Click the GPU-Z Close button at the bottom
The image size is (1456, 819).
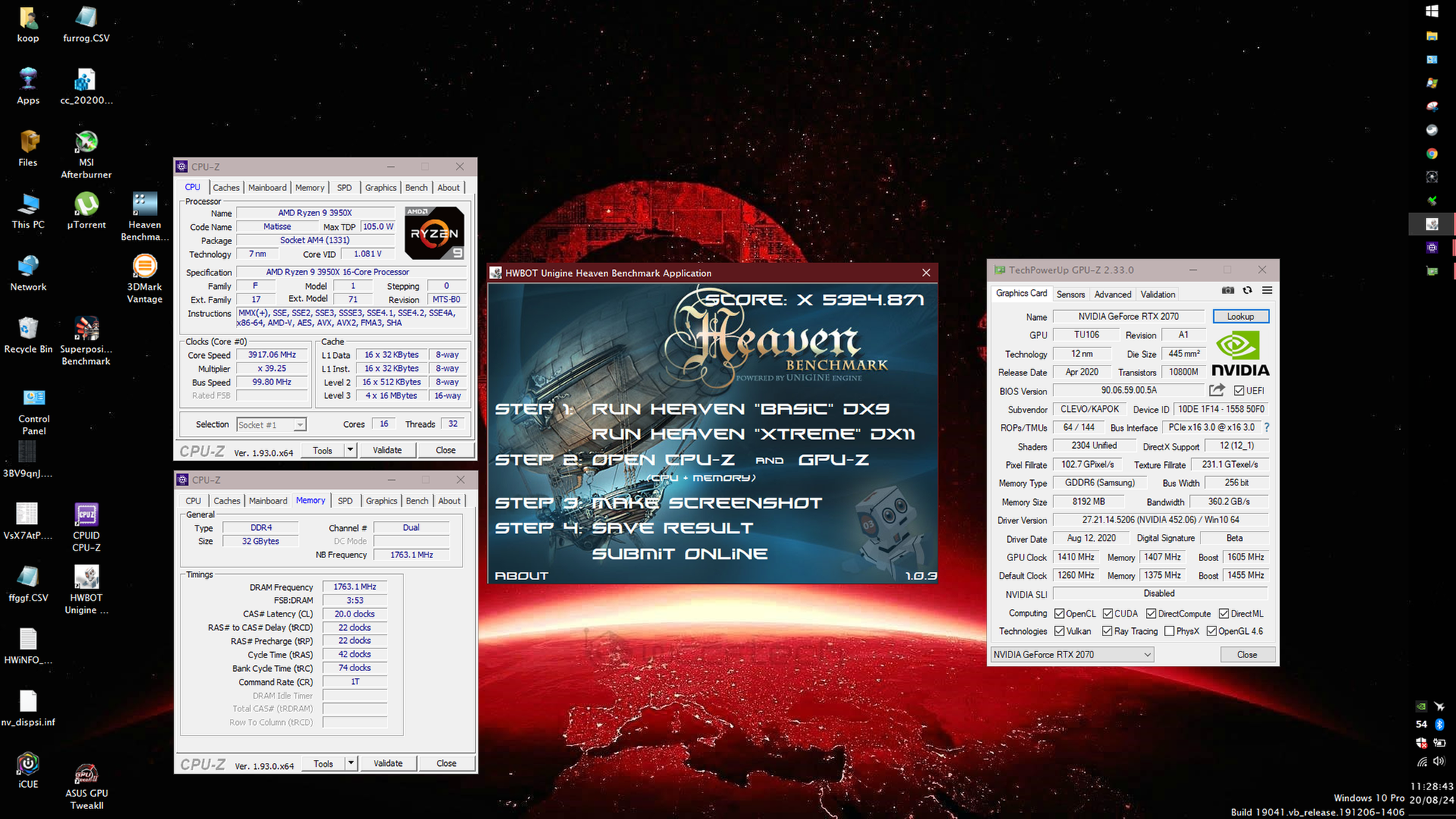1247,654
